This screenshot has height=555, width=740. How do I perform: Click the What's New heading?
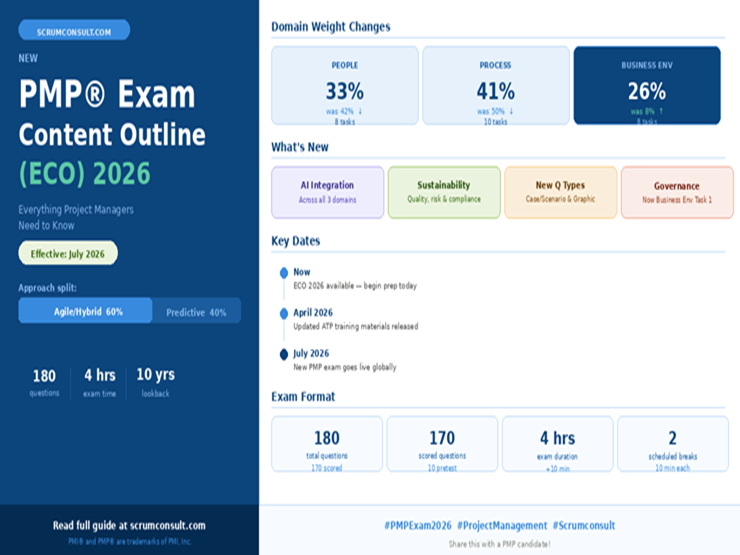(x=300, y=147)
